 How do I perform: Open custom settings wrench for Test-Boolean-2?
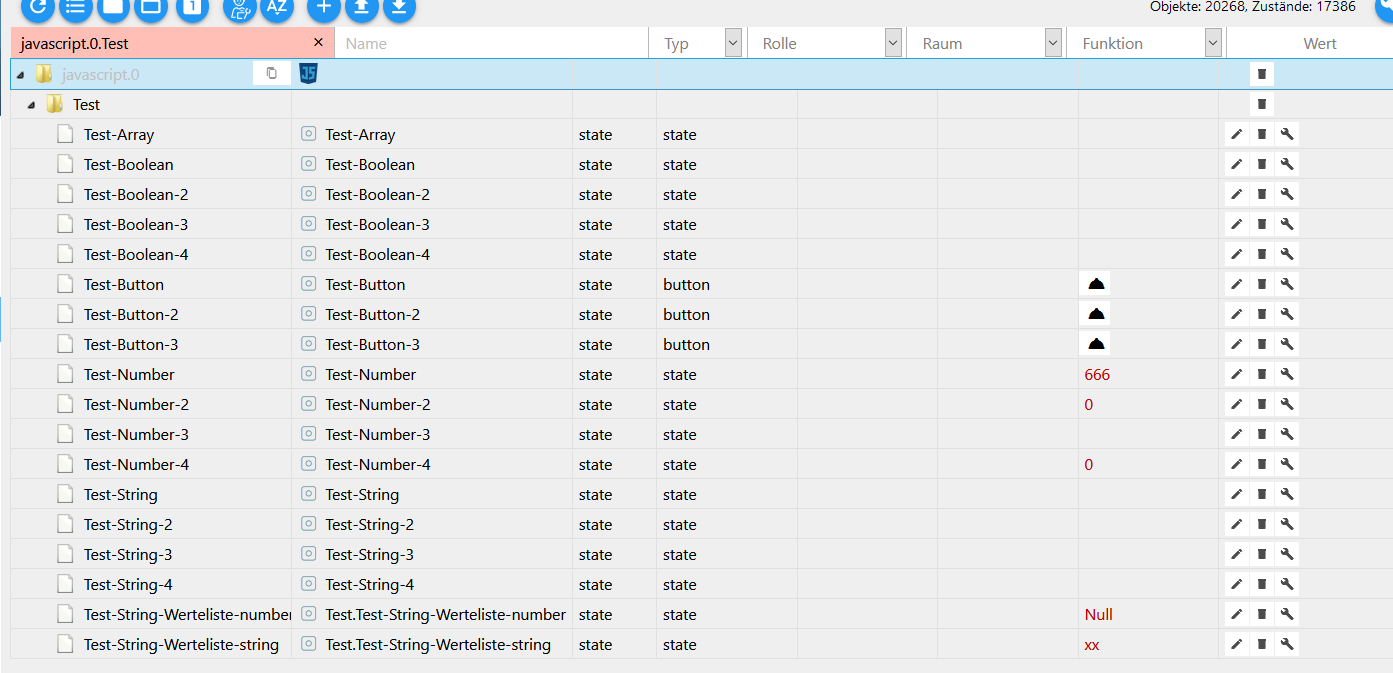coord(1287,194)
